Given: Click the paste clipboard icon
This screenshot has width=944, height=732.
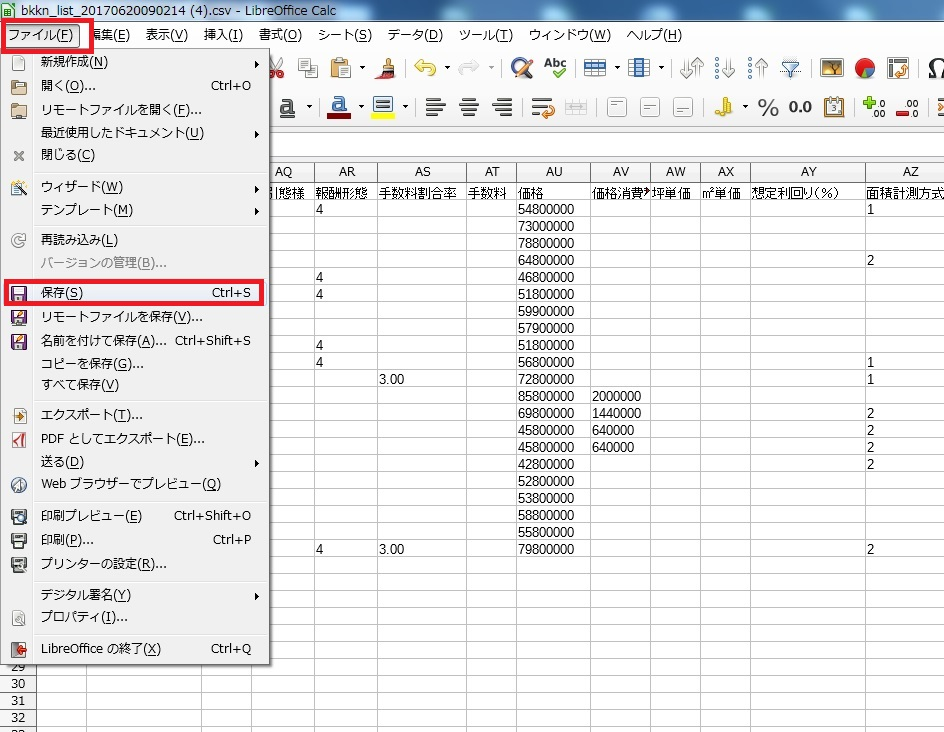Looking at the screenshot, I should [341, 68].
